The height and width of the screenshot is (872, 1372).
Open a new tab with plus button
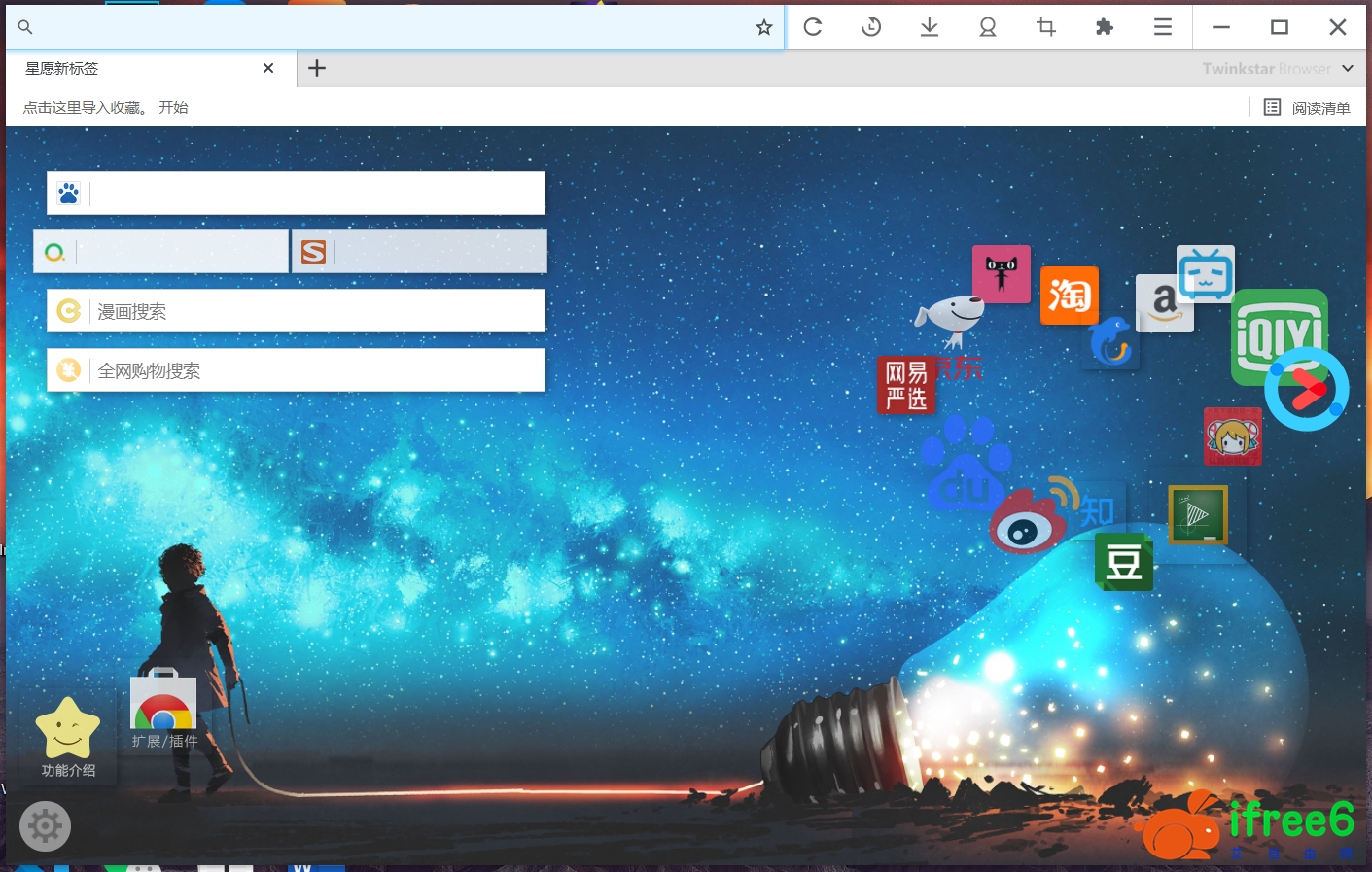(x=317, y=68)
